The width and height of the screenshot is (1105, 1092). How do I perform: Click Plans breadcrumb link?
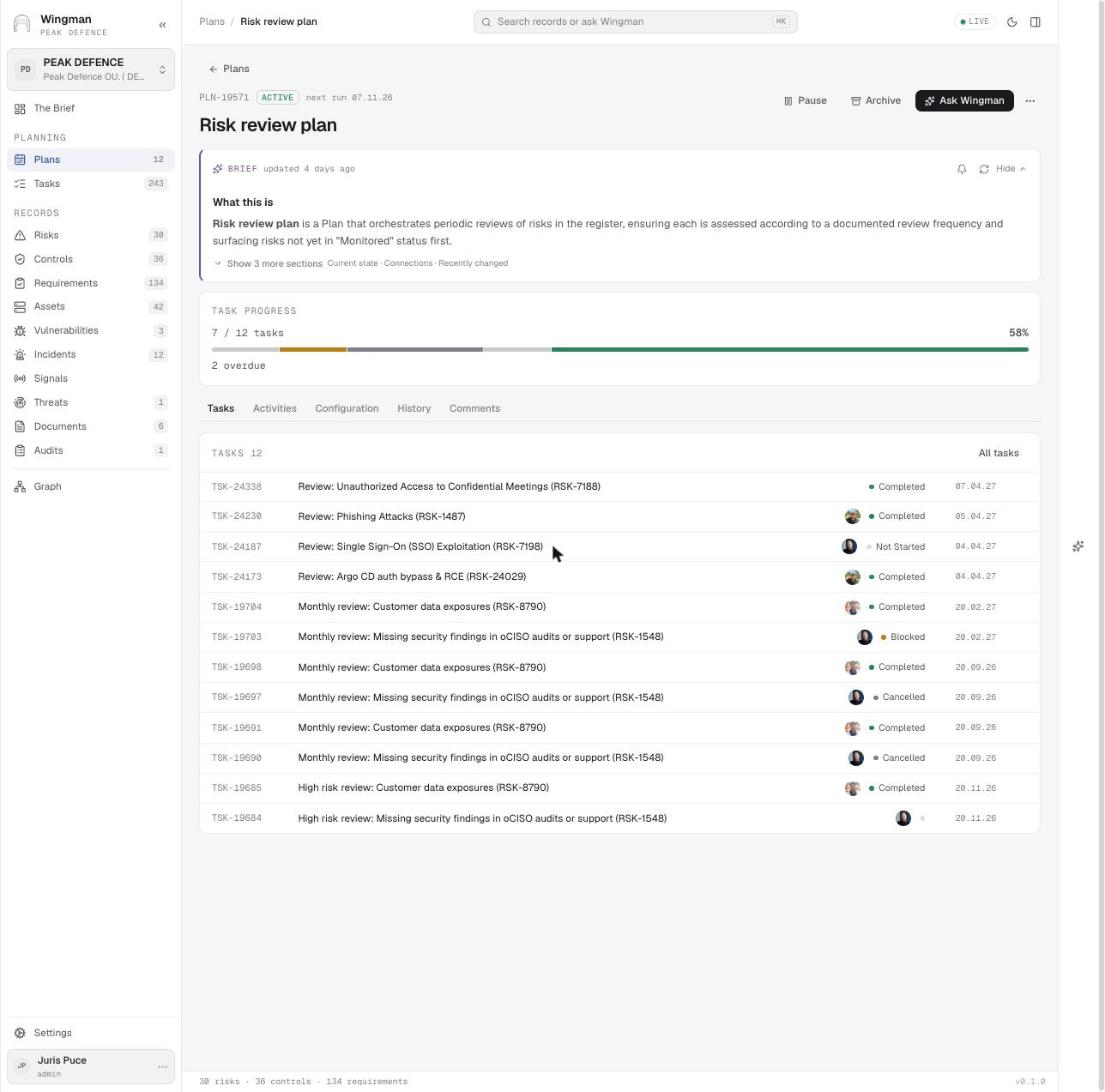pos(211,22)
